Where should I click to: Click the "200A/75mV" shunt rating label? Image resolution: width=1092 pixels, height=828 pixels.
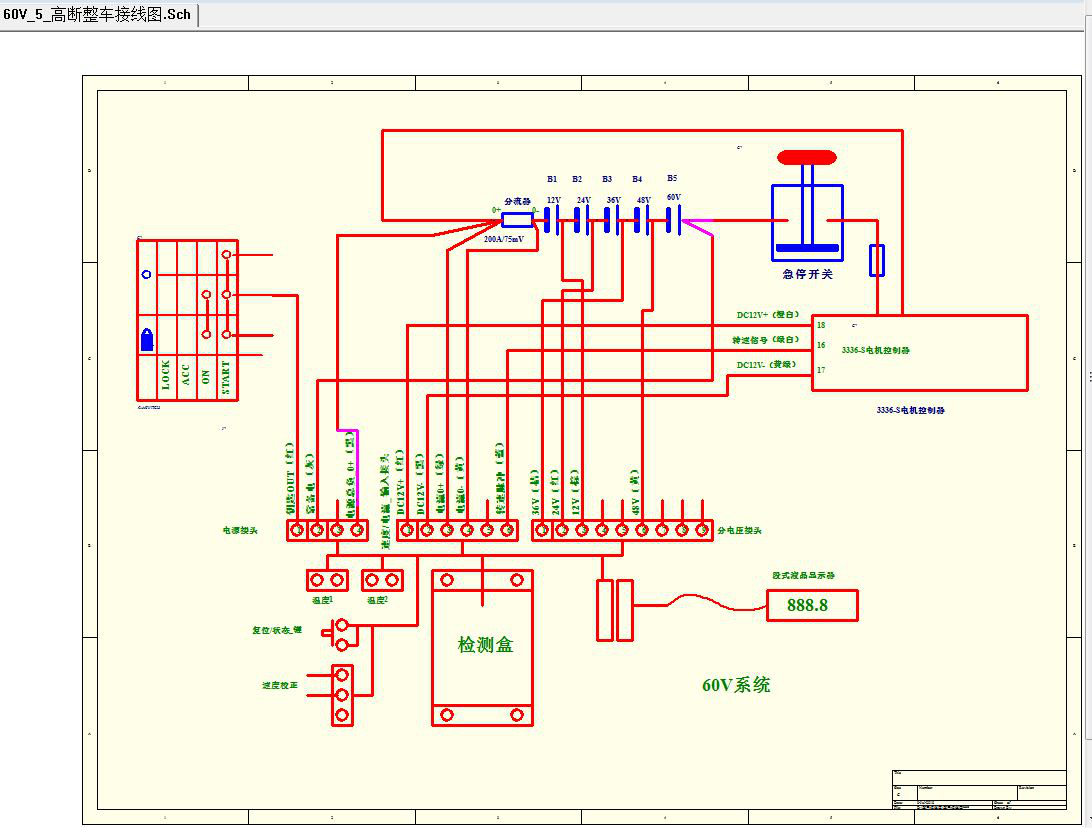[x=504, y=239]
